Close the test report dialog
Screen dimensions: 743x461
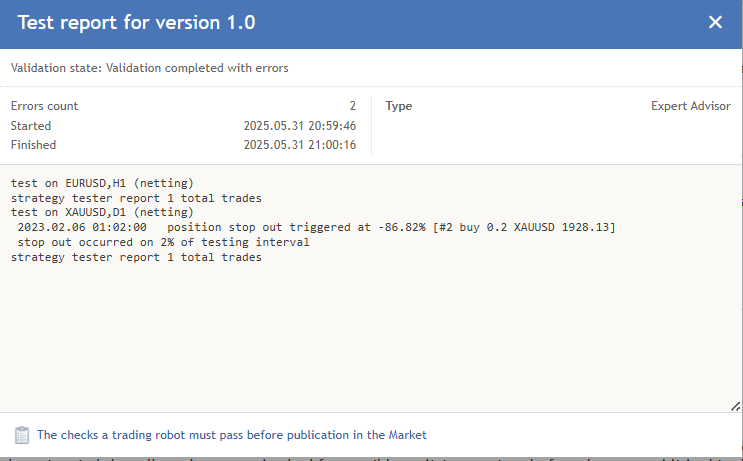(x=715, y=22)
